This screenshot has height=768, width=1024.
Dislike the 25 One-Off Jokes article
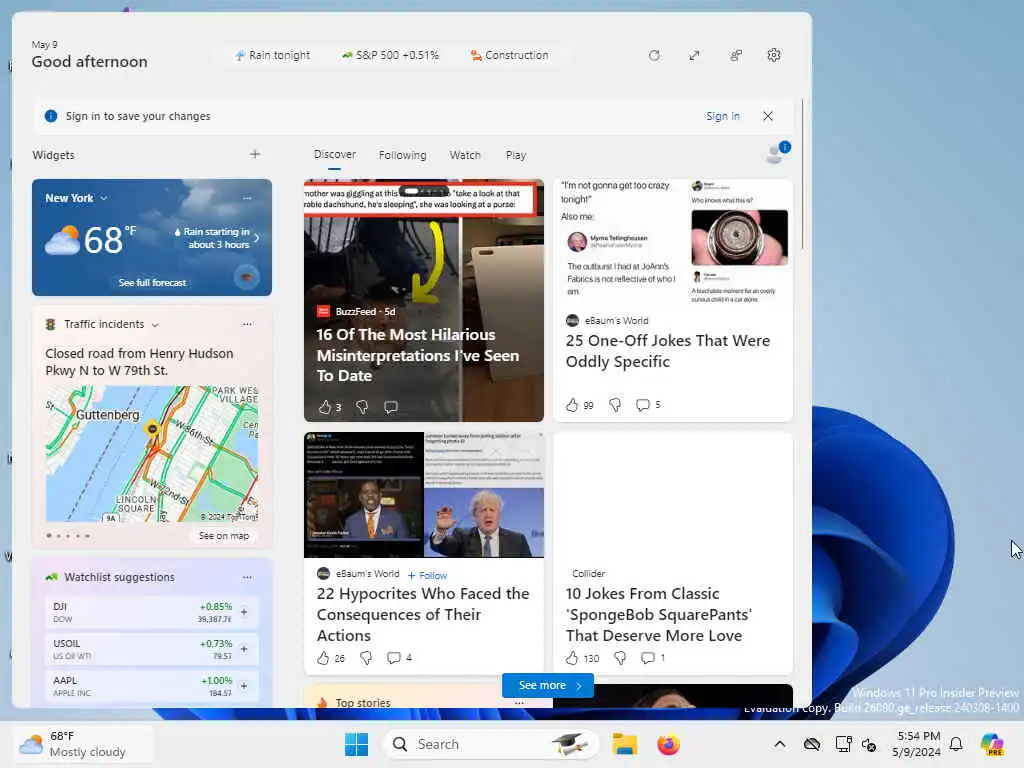tap(615, 405)
